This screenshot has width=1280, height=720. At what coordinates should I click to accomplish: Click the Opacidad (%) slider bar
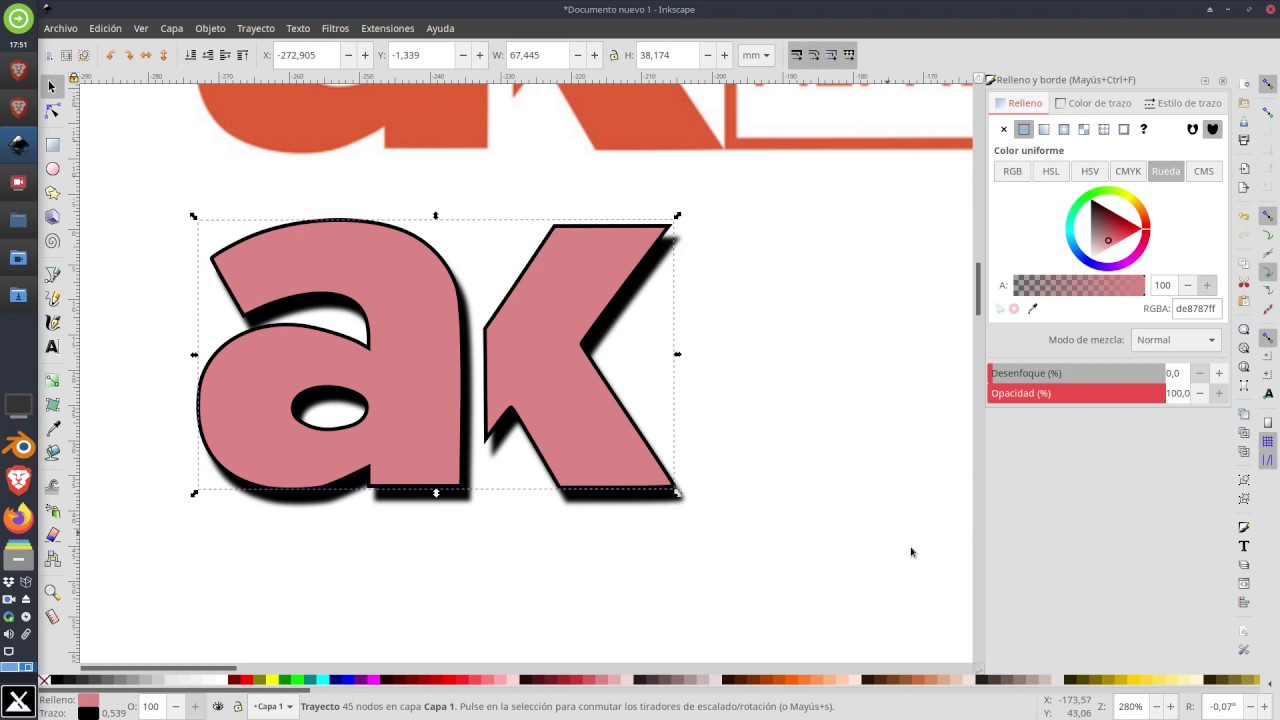(x=1077, y=393)
